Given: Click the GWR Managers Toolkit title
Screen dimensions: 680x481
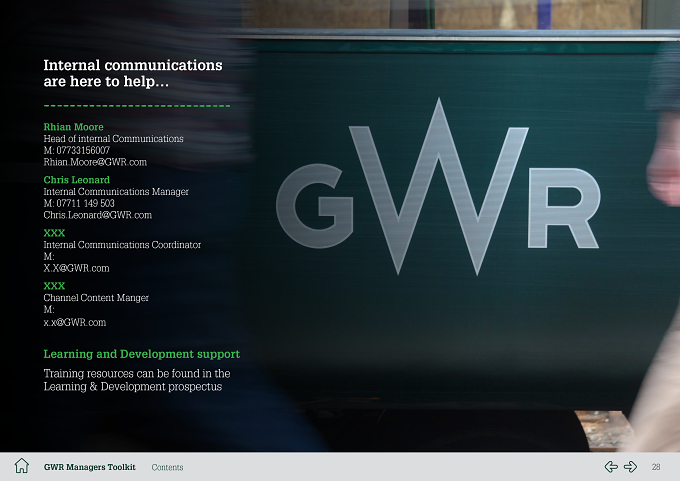Looking at the screenshot, I should 90,467.
